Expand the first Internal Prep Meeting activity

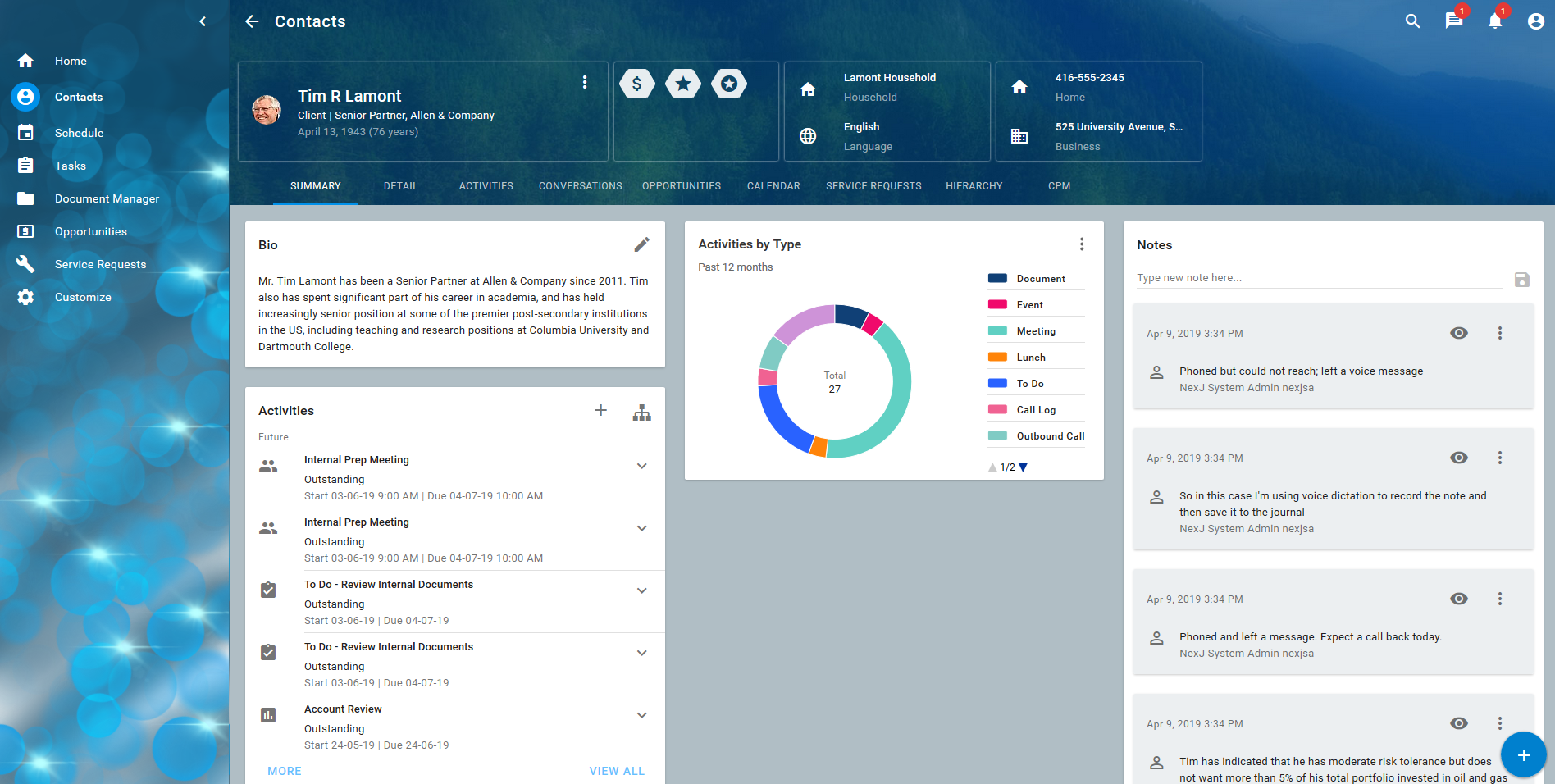tap(642, 466)
